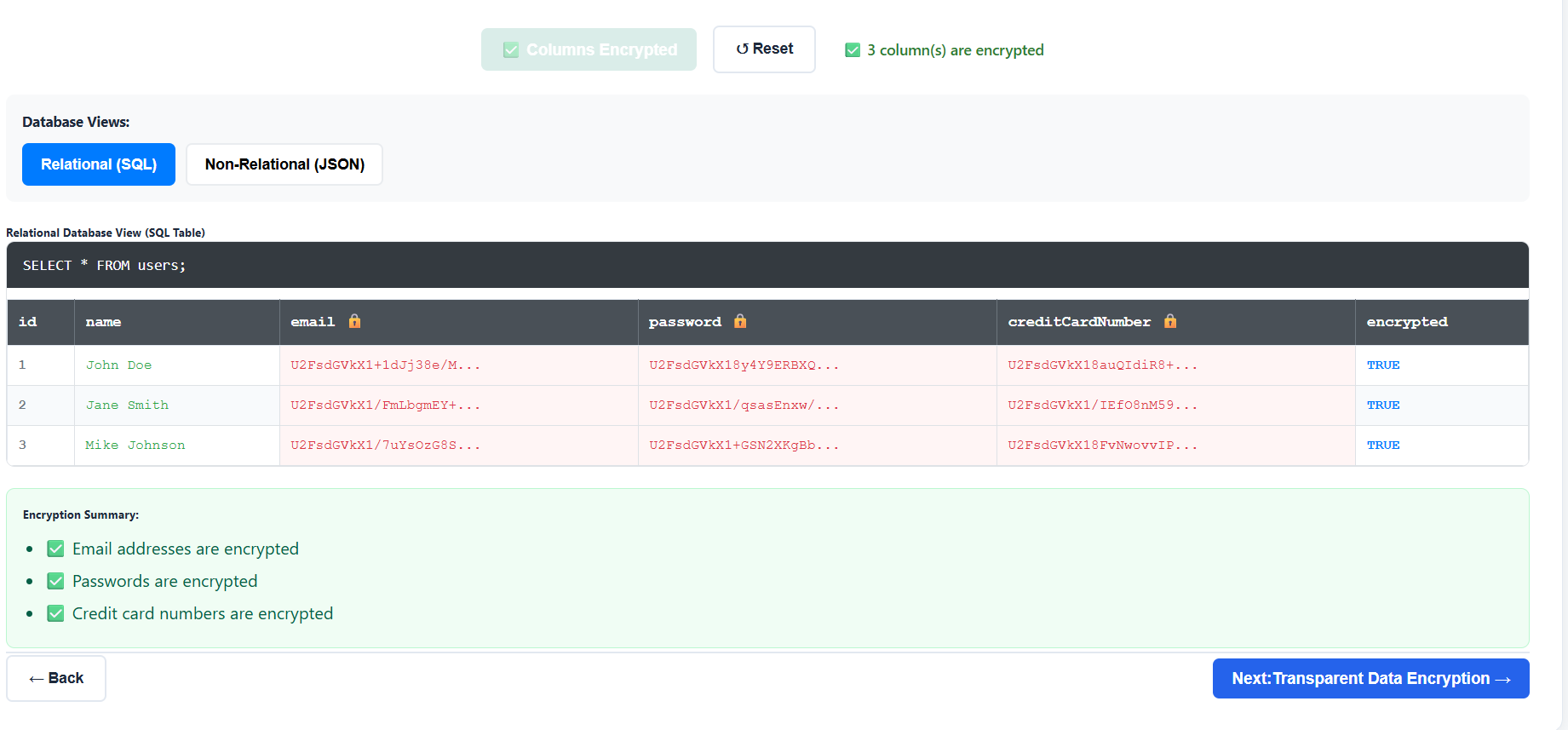Go Back to the previous step

click(x=56, y=678)
